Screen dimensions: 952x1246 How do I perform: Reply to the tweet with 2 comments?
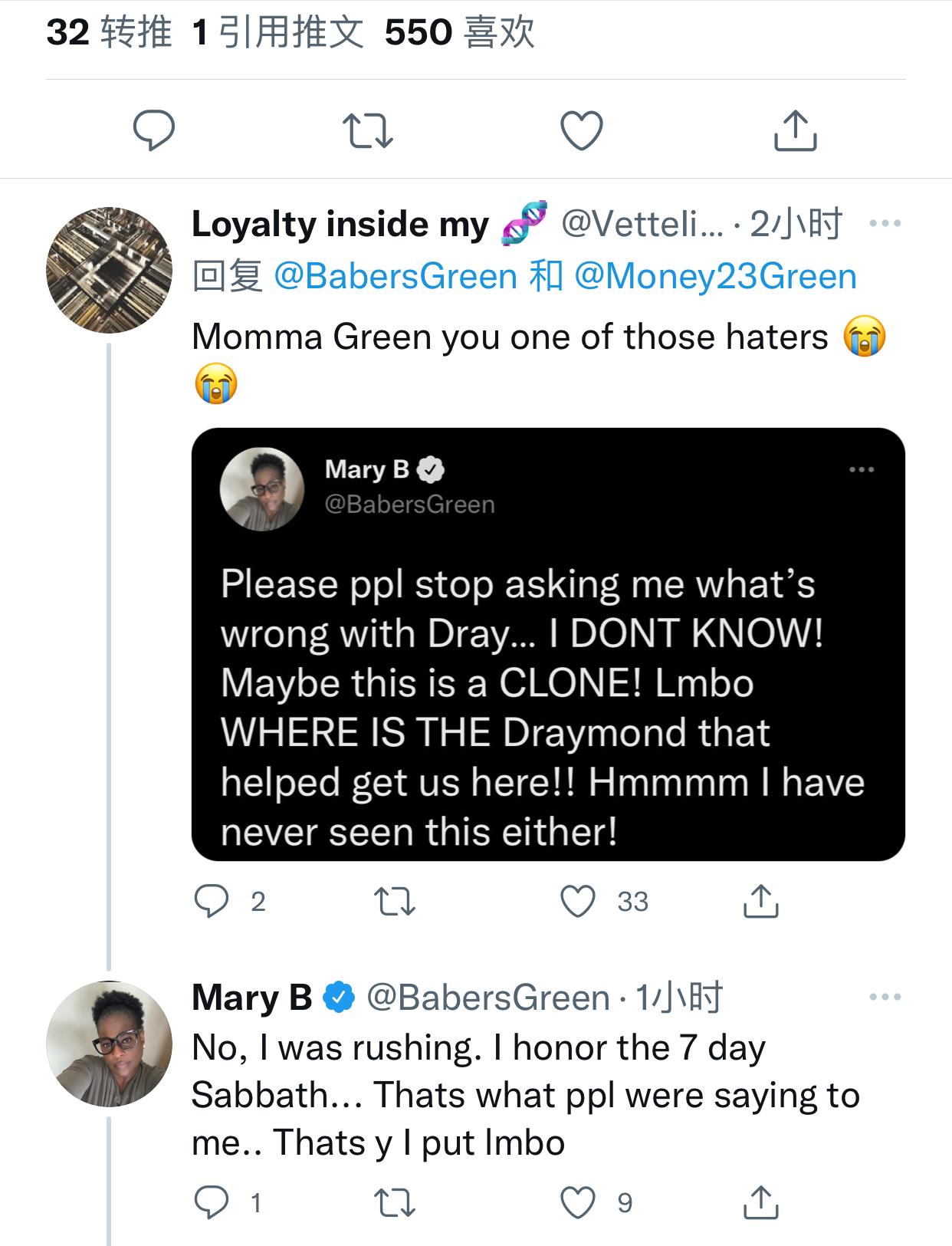coord(212,901)
